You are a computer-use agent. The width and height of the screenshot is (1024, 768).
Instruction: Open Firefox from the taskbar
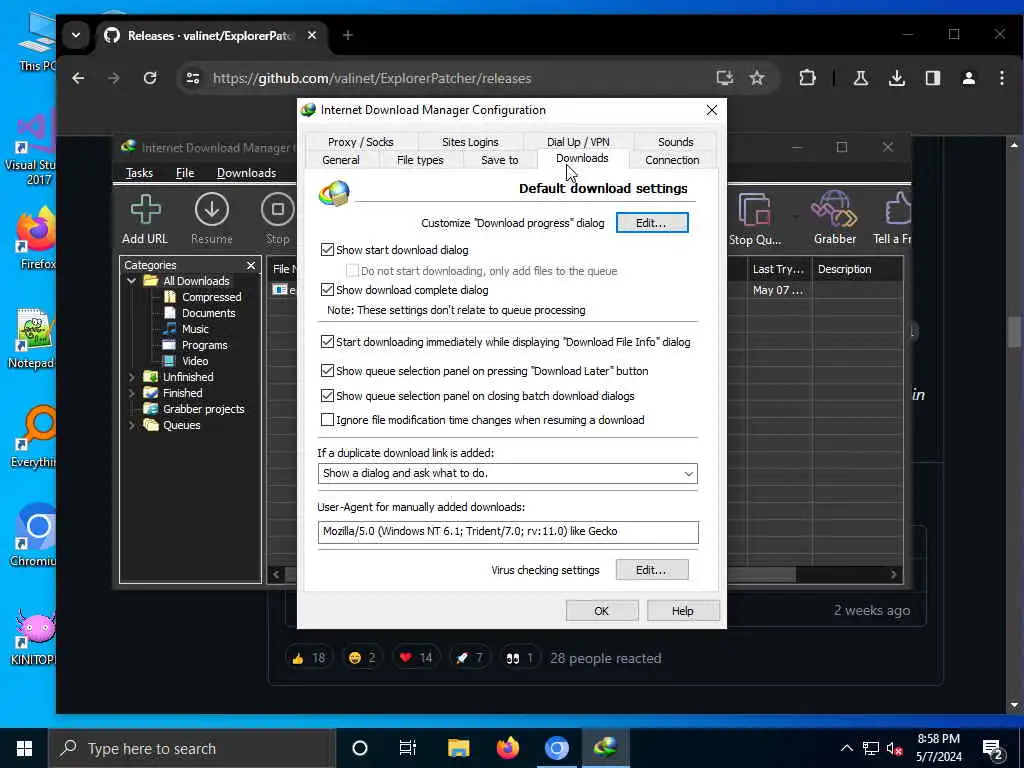(x=507, y=748)
